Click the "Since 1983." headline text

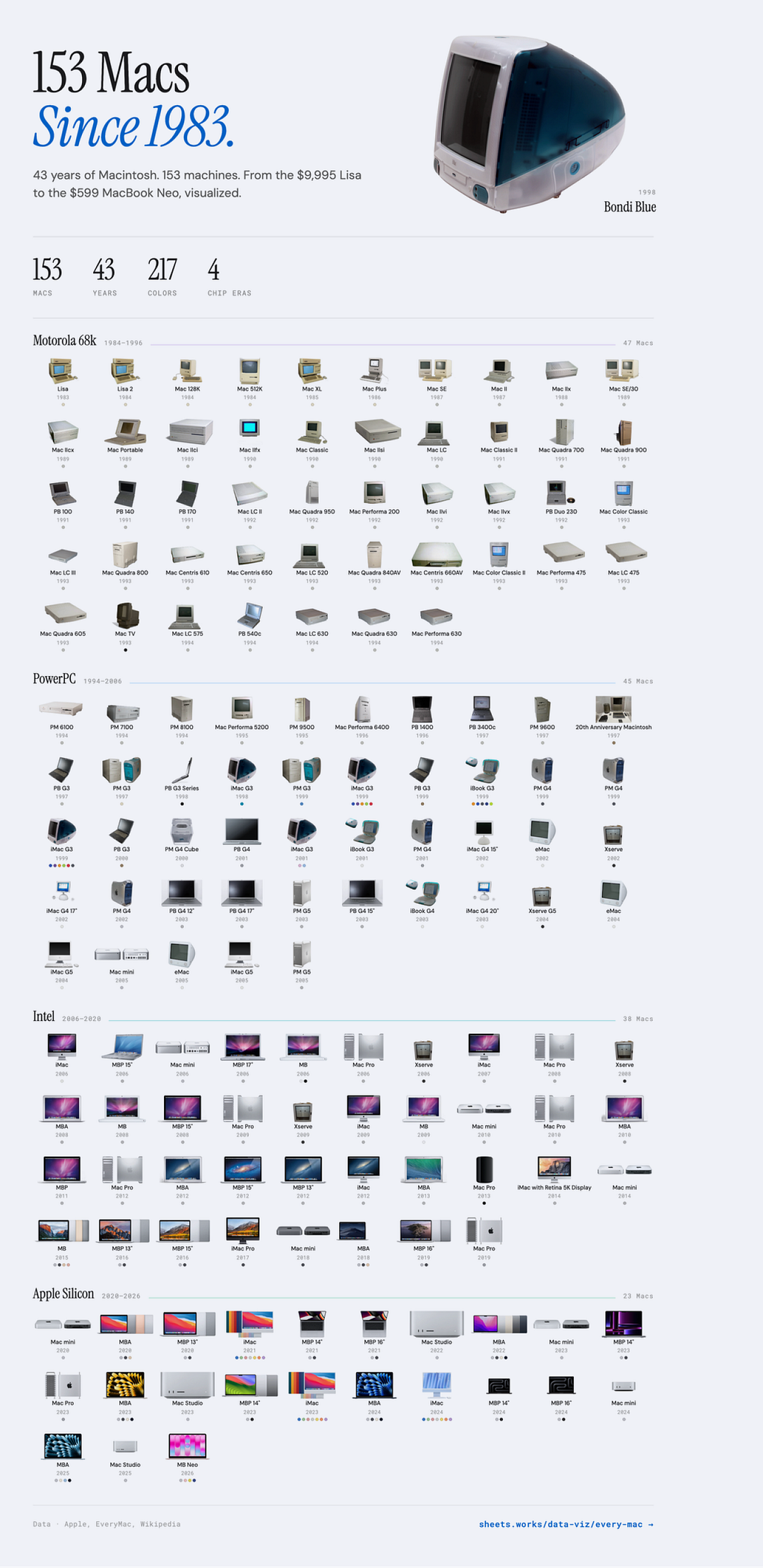coord(134,127)
